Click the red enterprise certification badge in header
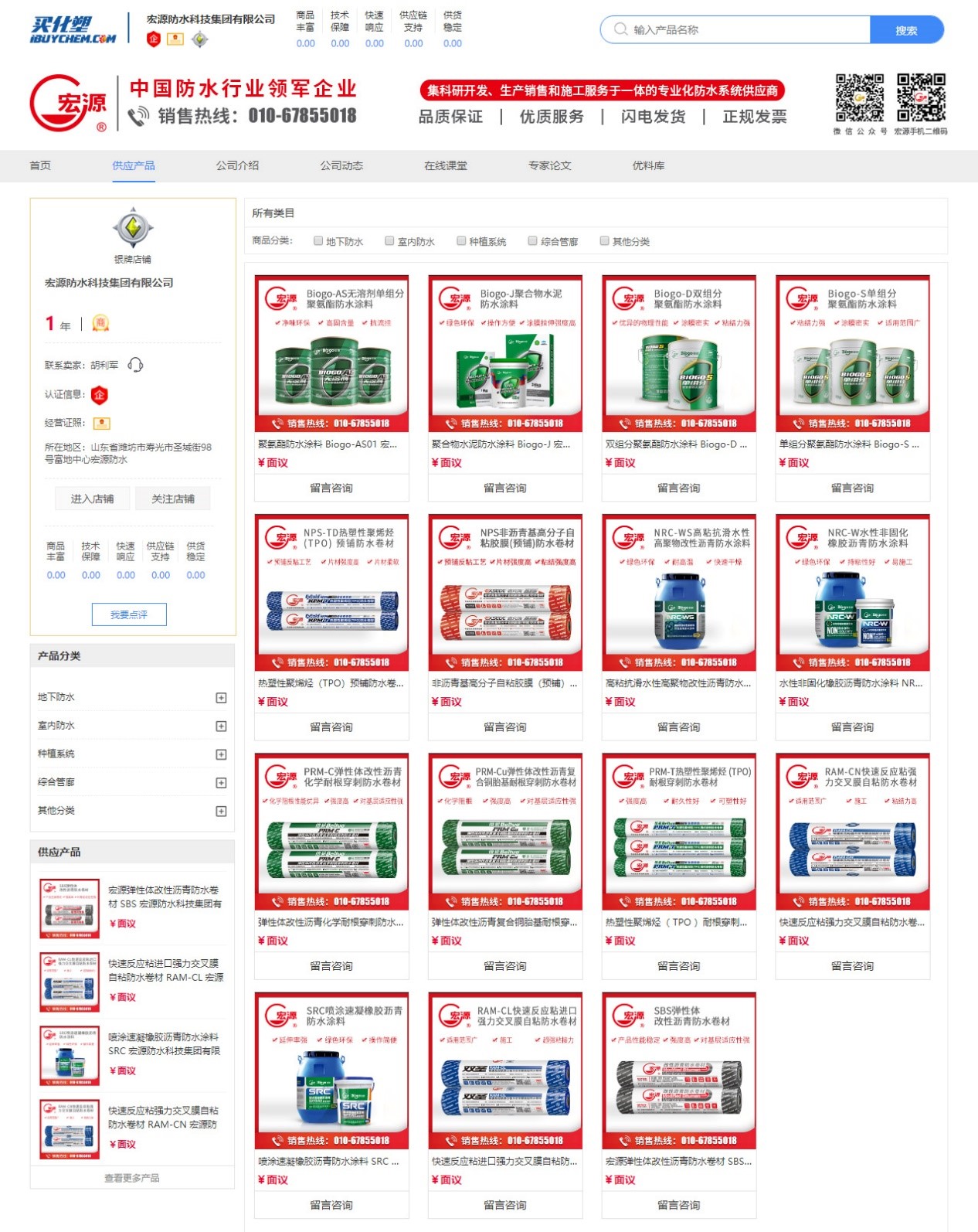Viewport: 978px width, 1232px height. click(154, 39)
